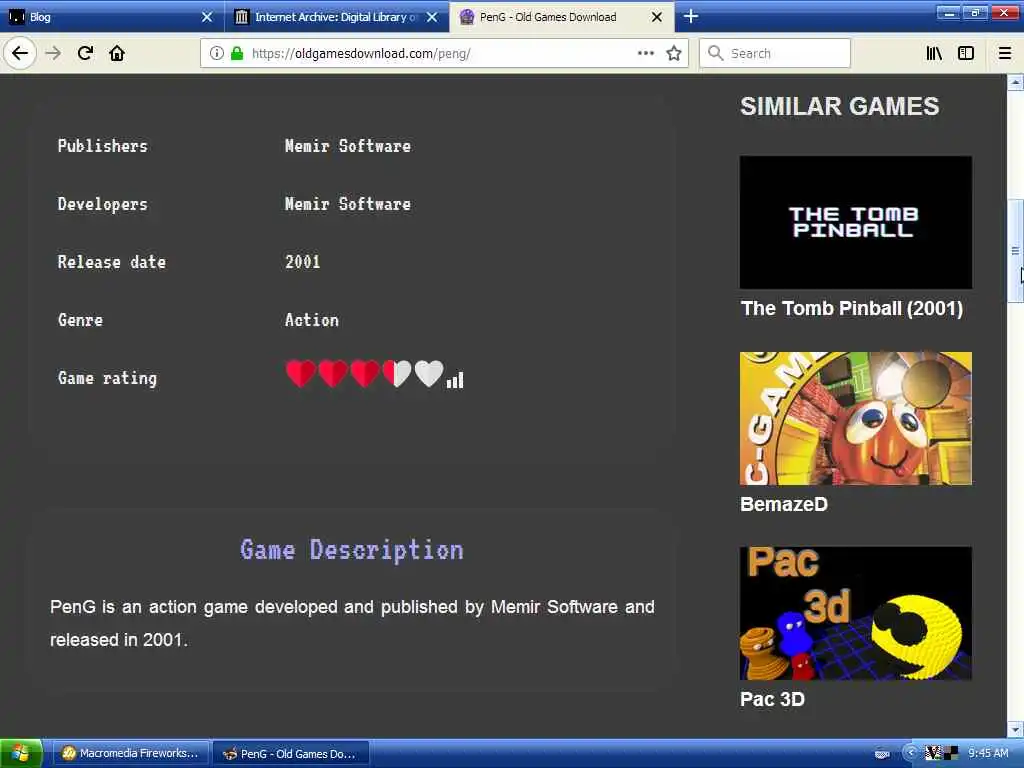The image size is (1024, 768).
Task: Click the rating statistics bars icon
Action: click(x=455, y=380)
